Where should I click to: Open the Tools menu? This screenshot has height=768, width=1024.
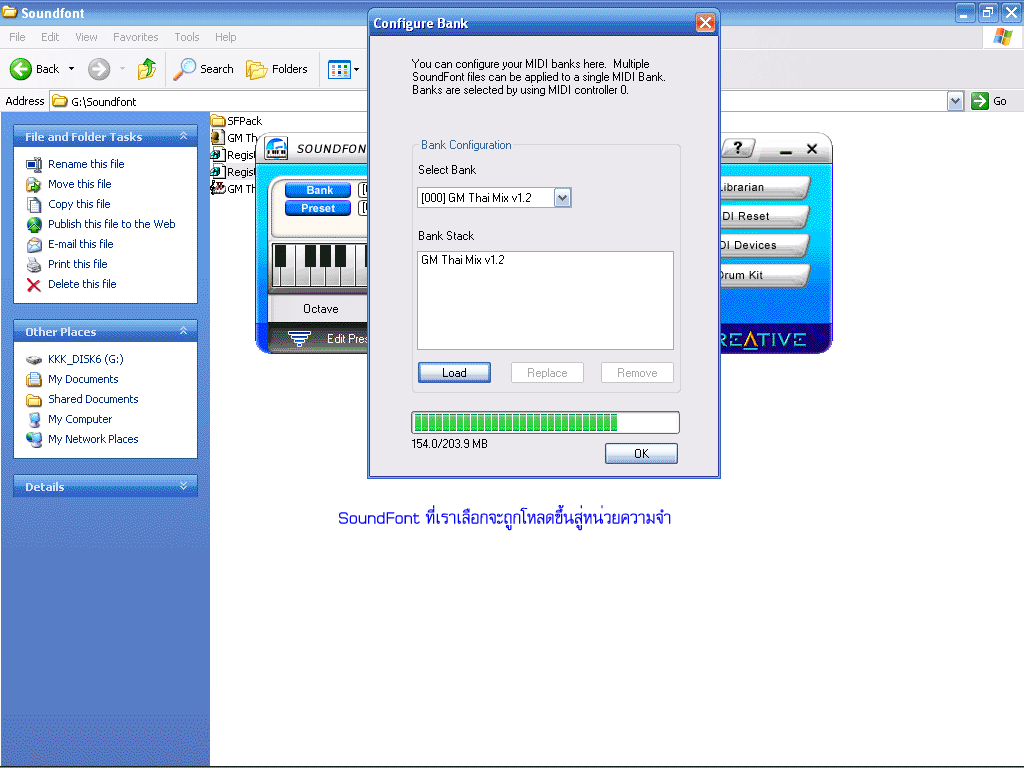[187, 37]
